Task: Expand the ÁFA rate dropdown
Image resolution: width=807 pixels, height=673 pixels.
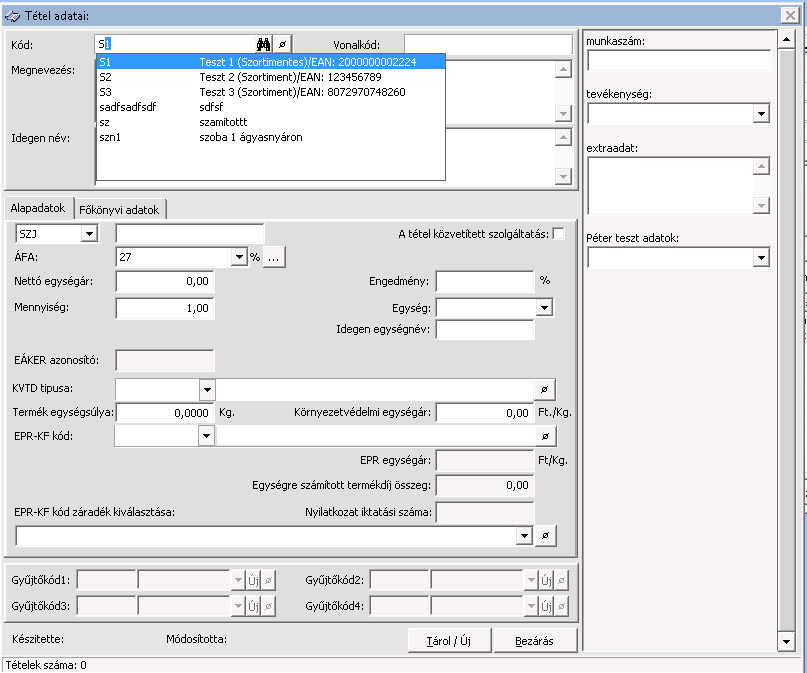Action: (239, 257)
